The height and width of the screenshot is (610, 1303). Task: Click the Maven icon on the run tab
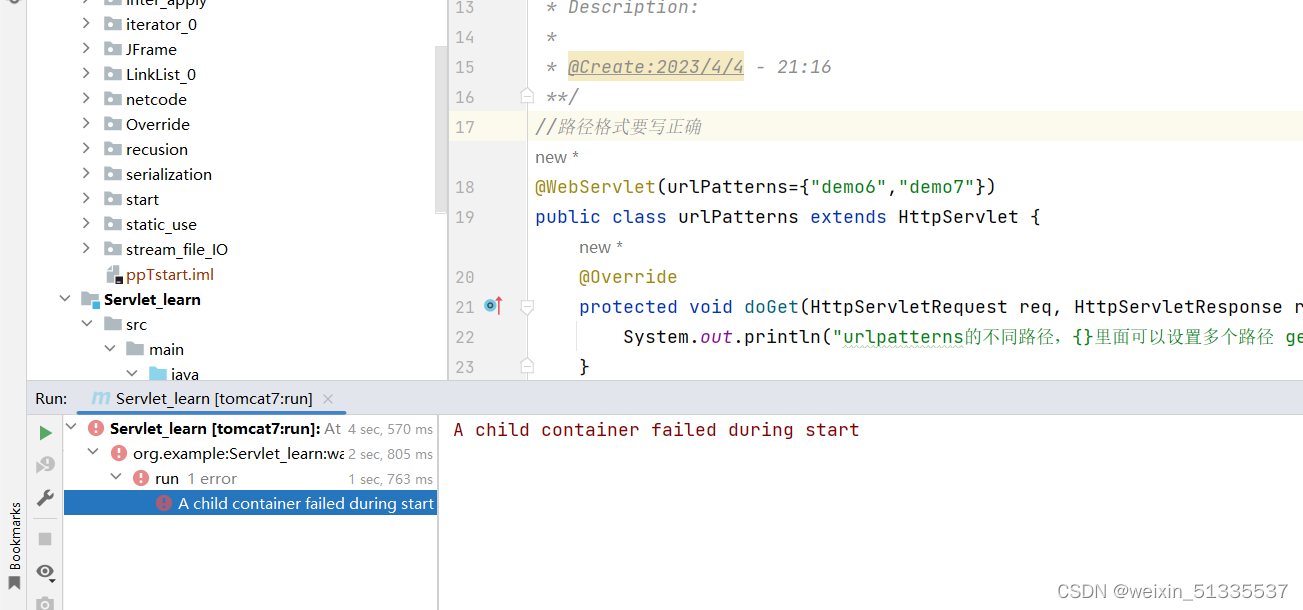click(x=100, y=397)
